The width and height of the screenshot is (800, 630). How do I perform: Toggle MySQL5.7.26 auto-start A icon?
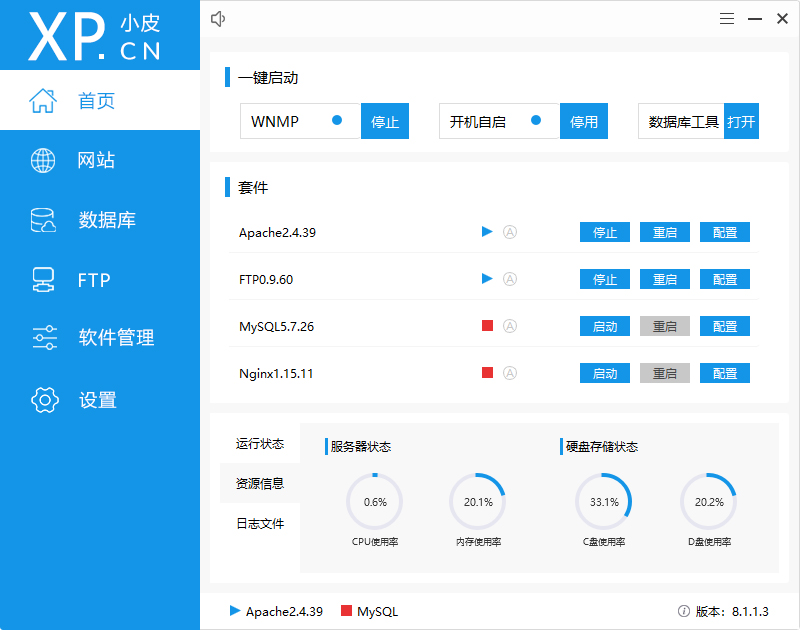tap(510, 326)
